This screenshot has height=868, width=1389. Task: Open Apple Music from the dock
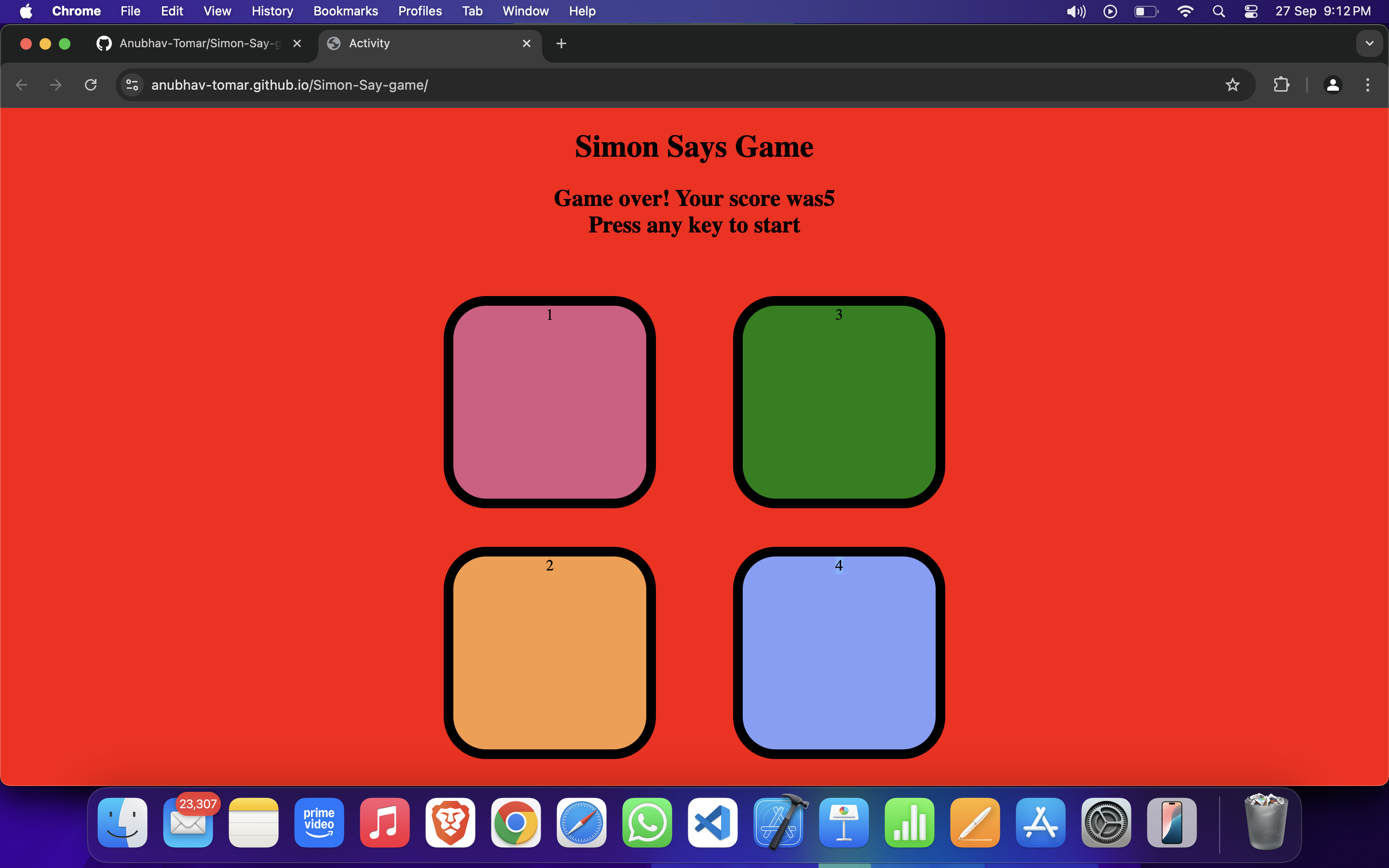point(384,823)
